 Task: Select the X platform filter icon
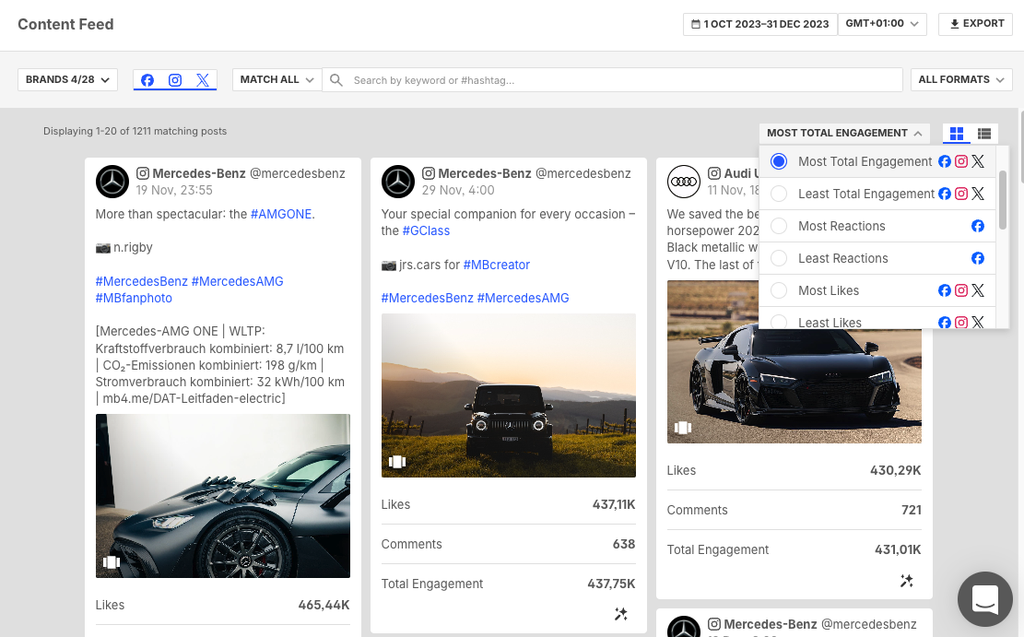click(x=203, y=80)
